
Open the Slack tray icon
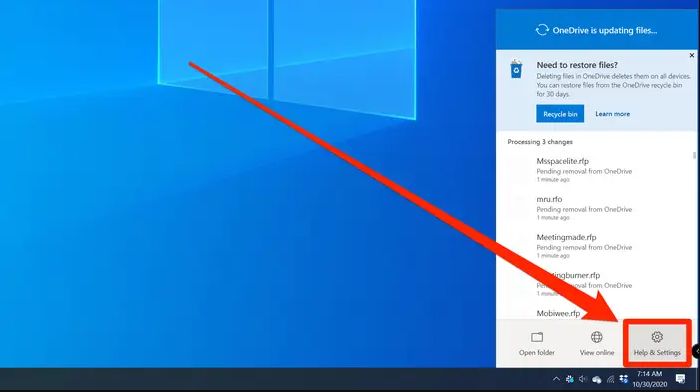[569, 379]
